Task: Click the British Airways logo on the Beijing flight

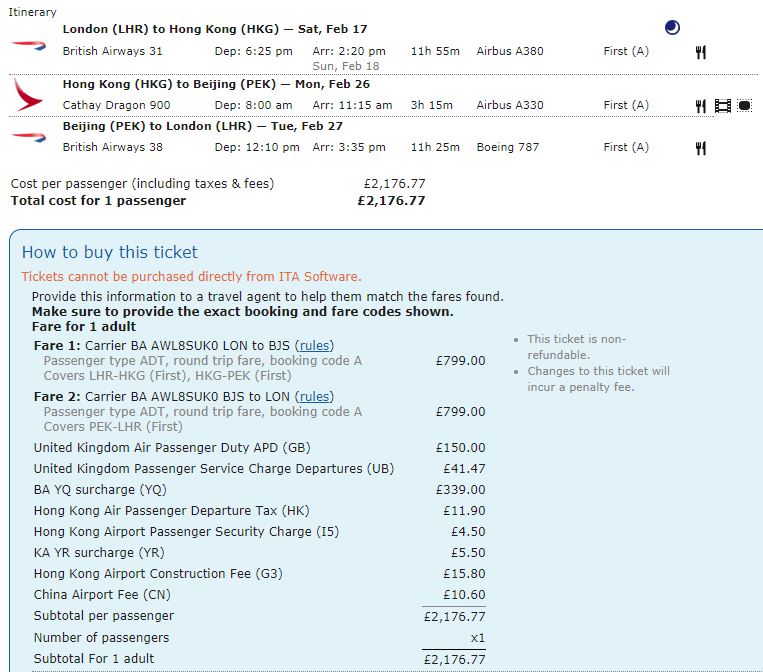Action: pos(29,138)
